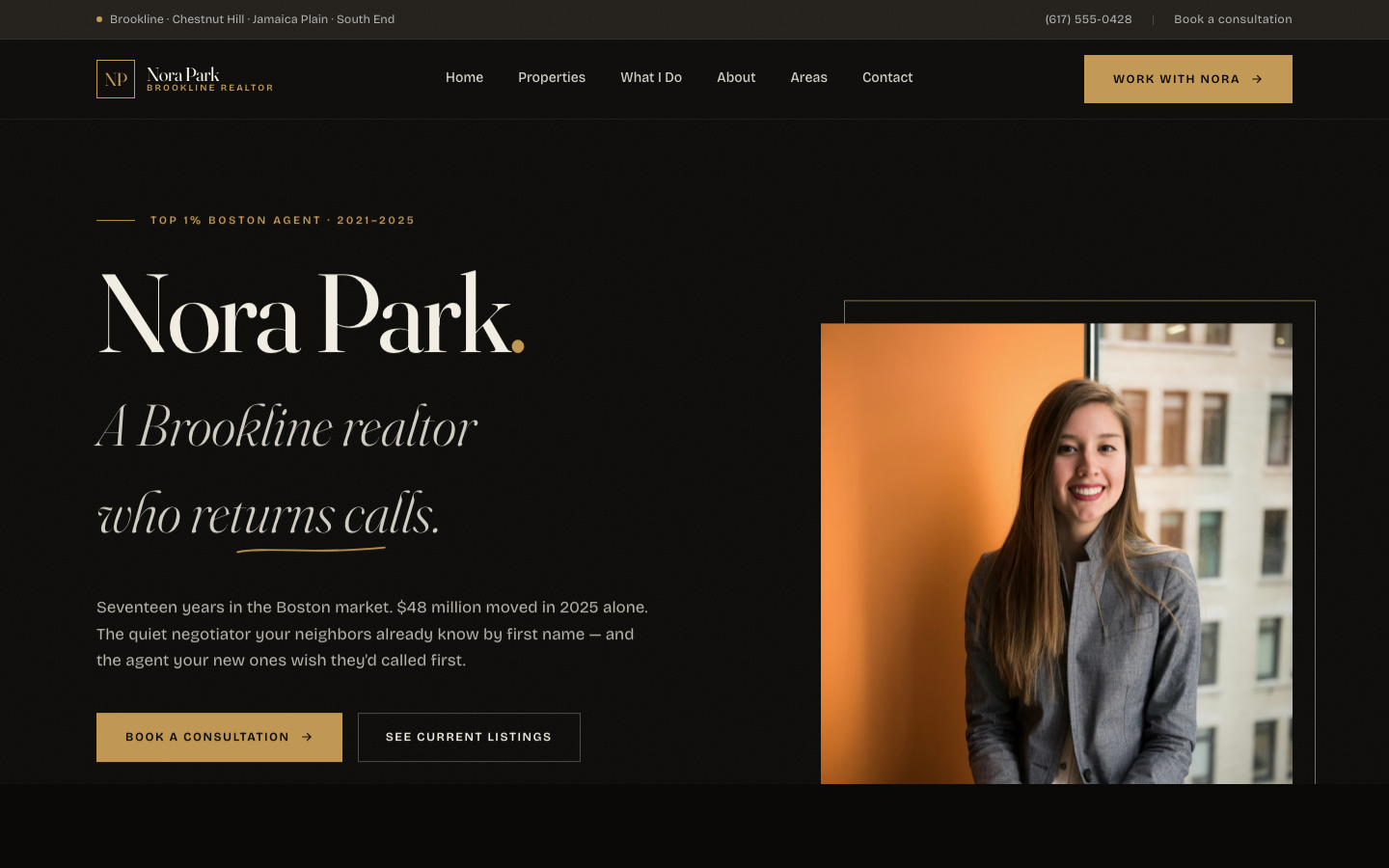
Task: Click the gold underline beneath 'returns calls'
Action: pos(311,551)
